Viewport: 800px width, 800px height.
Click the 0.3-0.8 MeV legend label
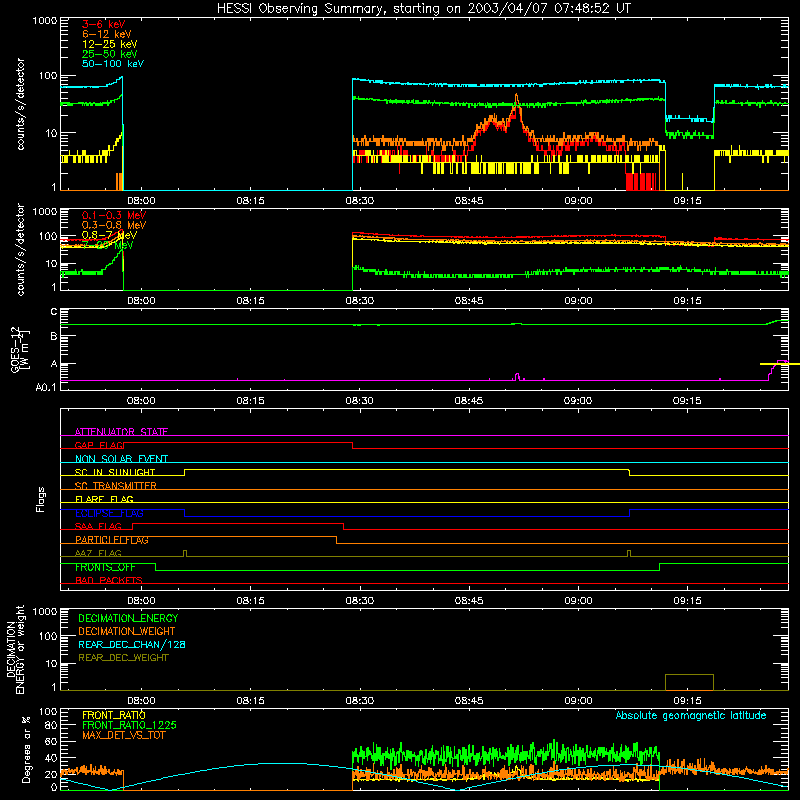click(114, 225)
